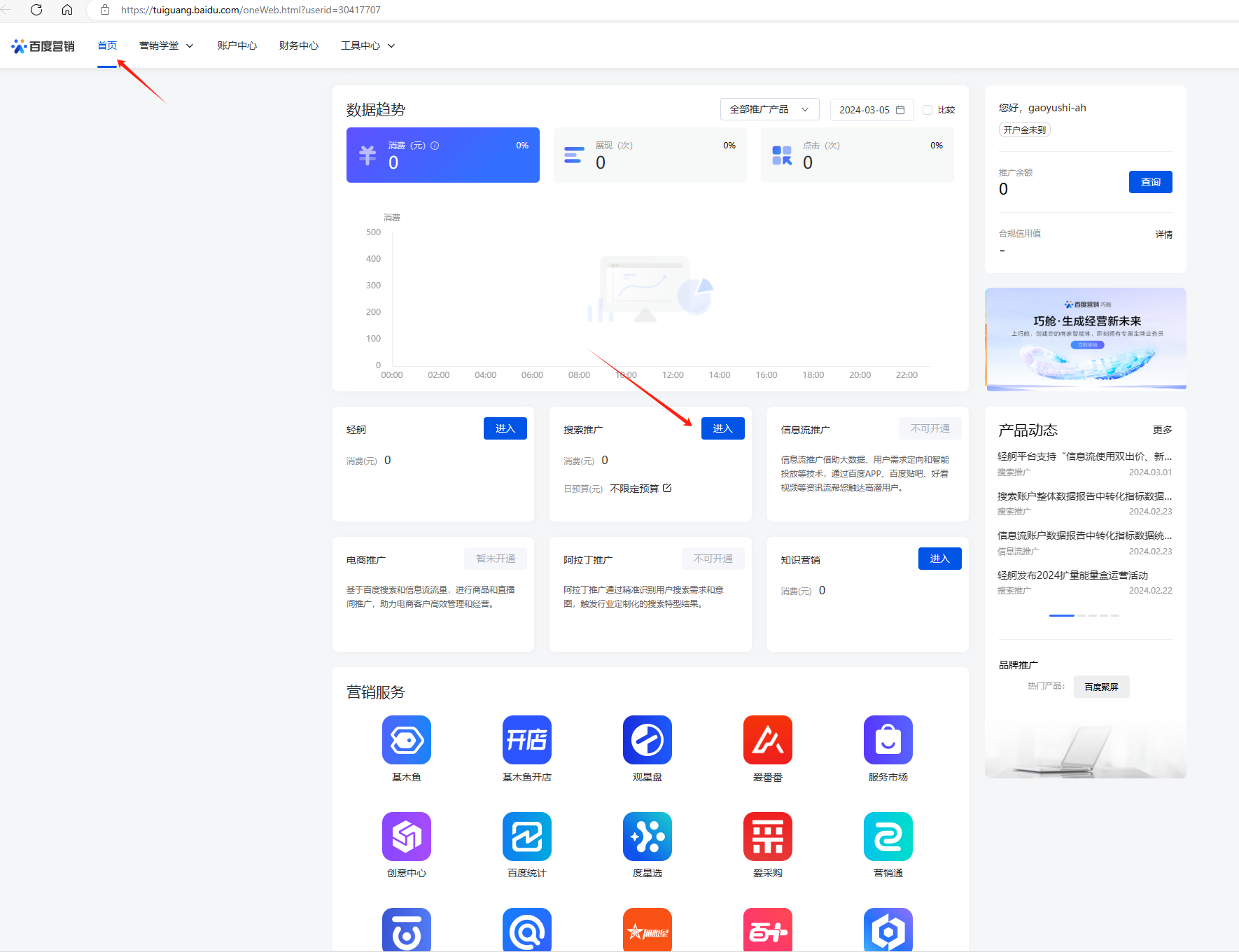Screen dimensions: 1239x952
Task: Open 账户中心 menu item
Action: [237, 45]
